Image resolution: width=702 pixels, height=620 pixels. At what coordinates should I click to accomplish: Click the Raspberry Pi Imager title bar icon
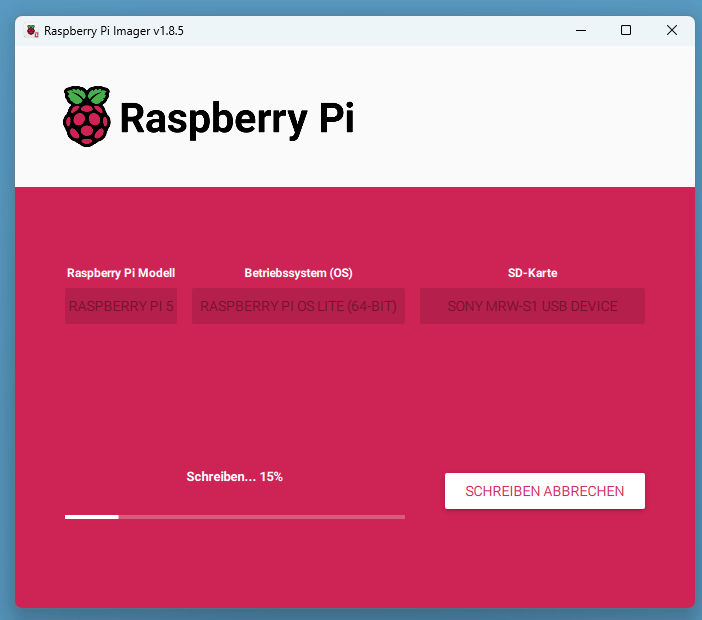coord(32,31)
